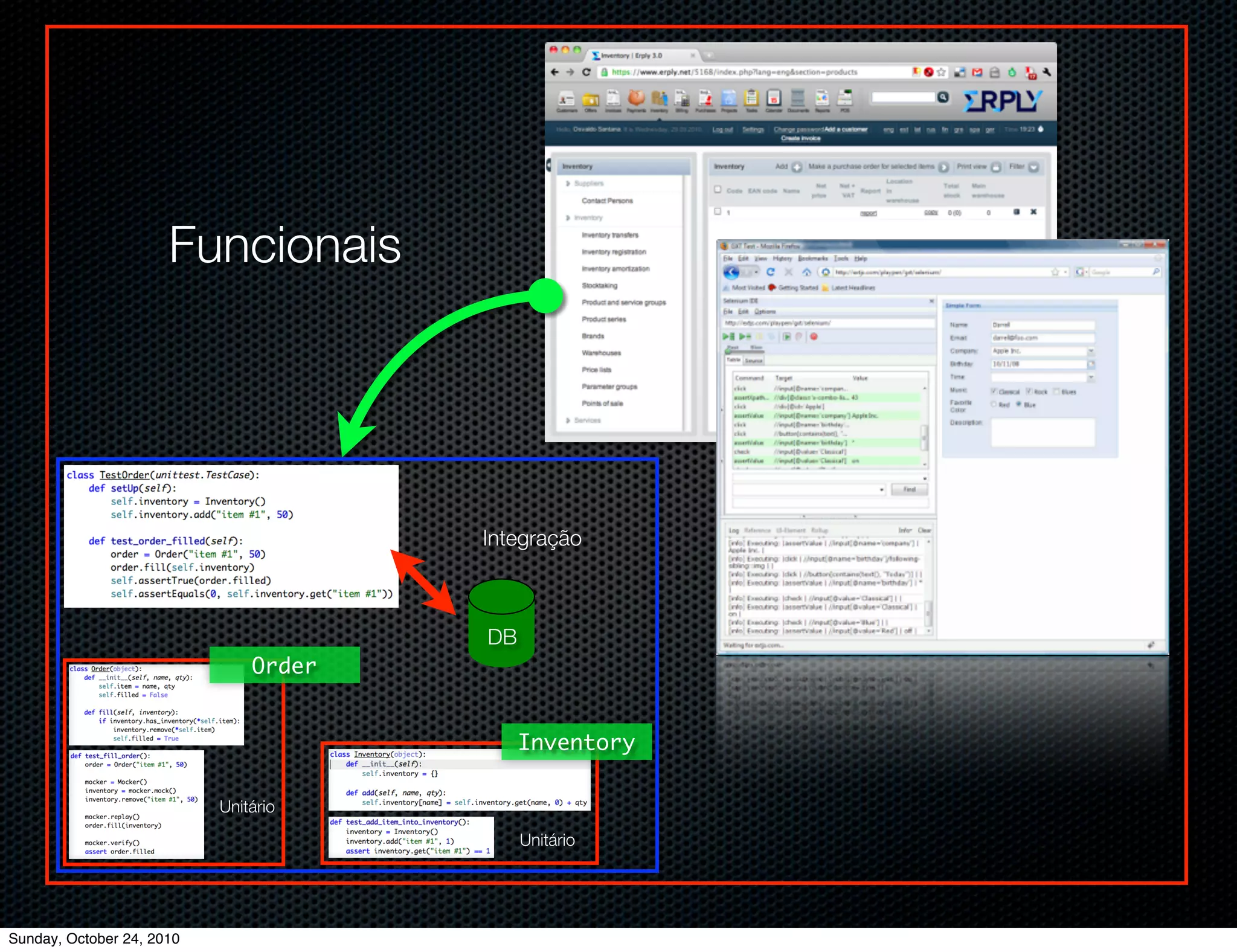The height and width of the screenshot is (952, 1237).
Task: Click Firefox back button
Action: [731, 272]
